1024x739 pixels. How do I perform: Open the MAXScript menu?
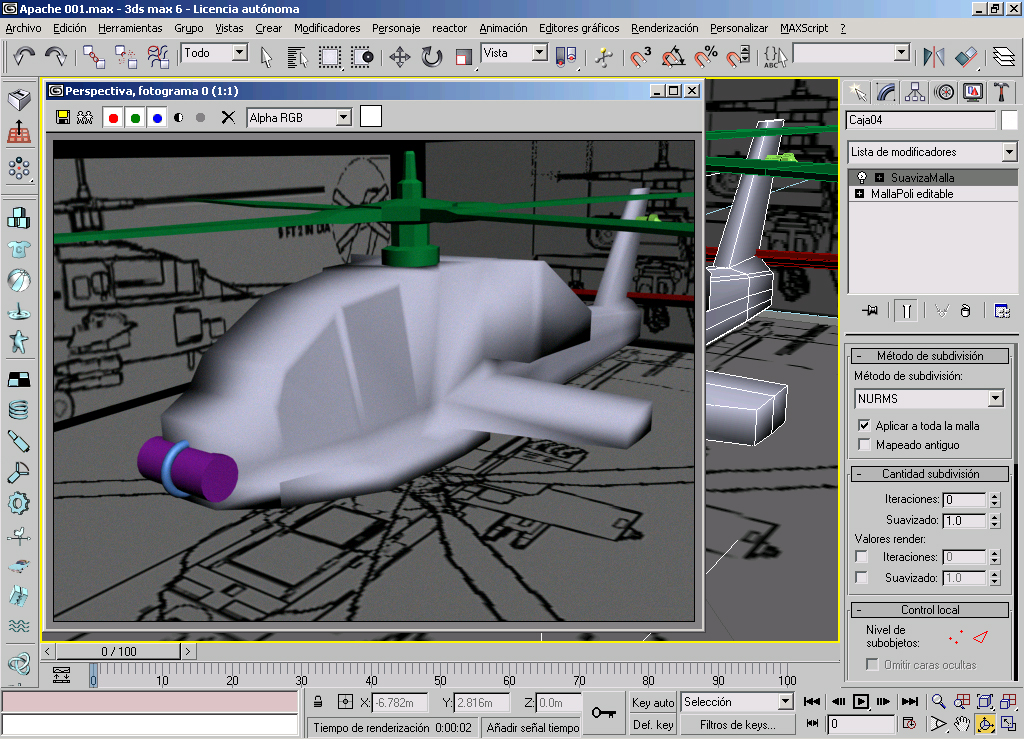click(804, 28)
